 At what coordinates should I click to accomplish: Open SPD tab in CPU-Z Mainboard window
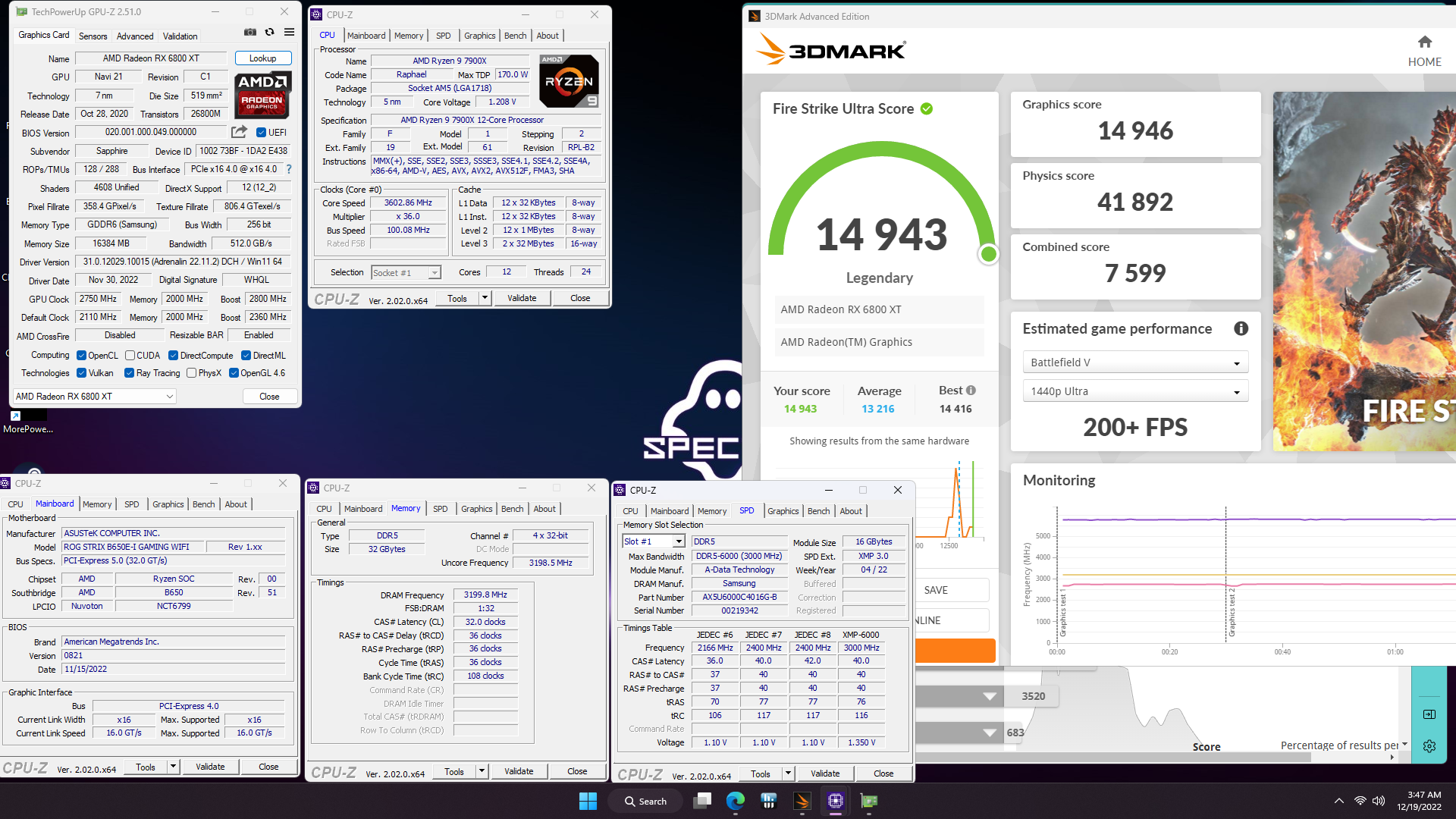(x=132, y=504)
